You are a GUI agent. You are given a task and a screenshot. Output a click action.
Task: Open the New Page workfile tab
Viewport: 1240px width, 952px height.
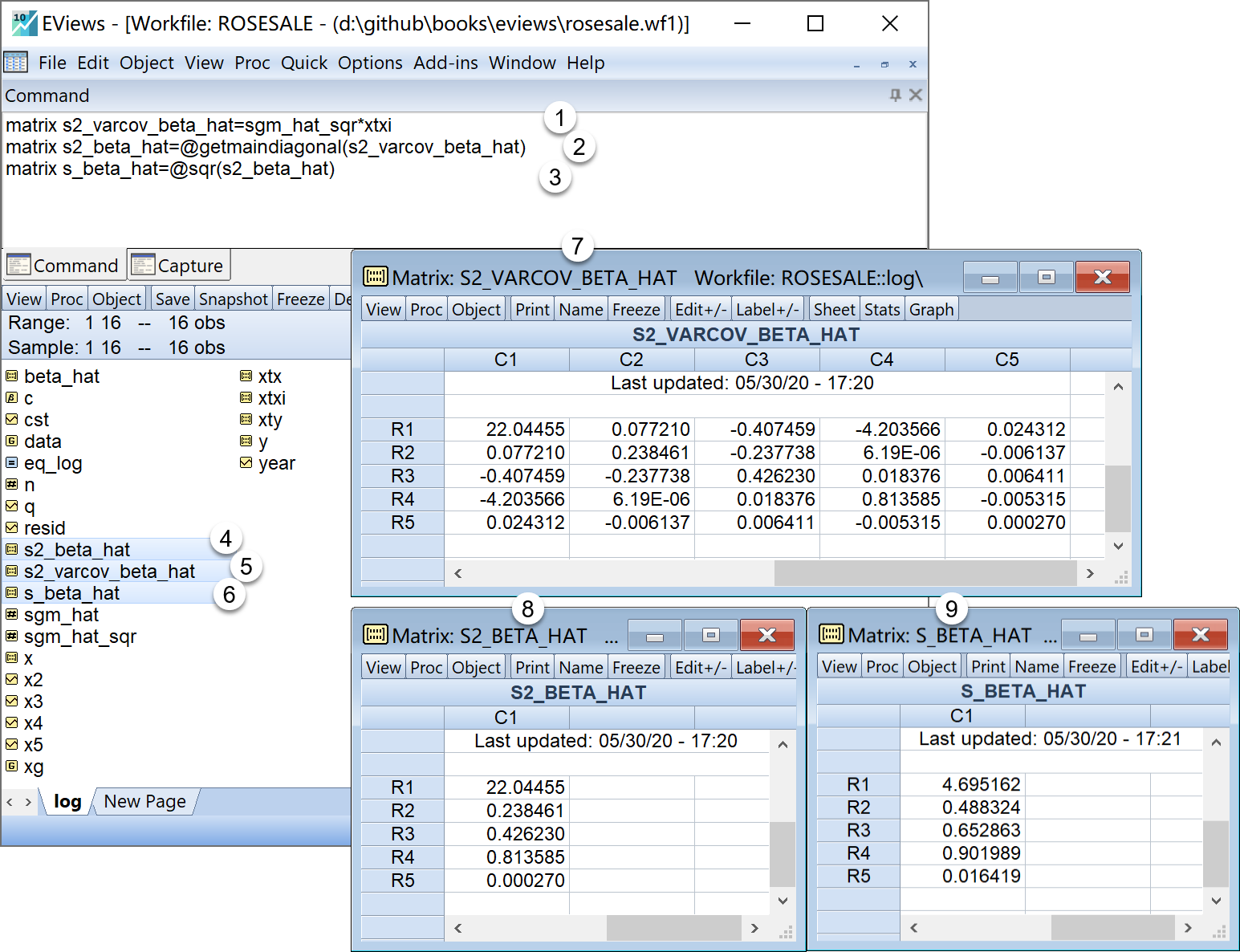144,801
